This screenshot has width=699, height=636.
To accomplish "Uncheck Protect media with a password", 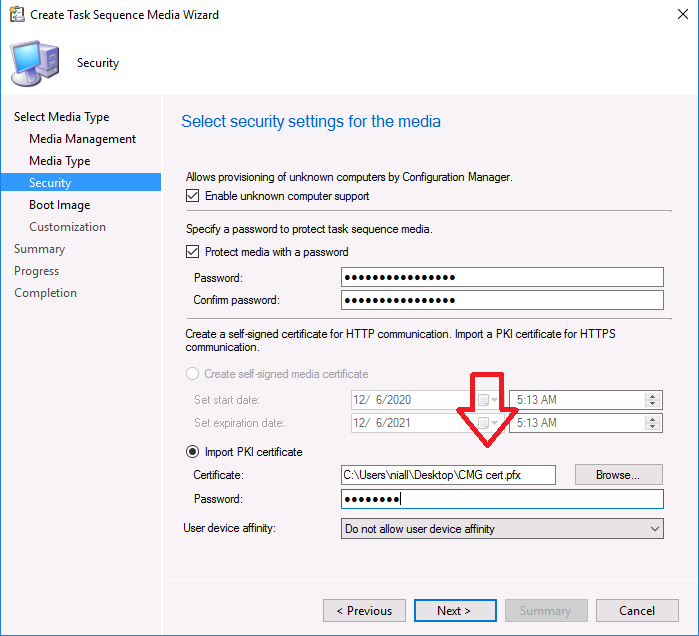I will click(192, 252).
